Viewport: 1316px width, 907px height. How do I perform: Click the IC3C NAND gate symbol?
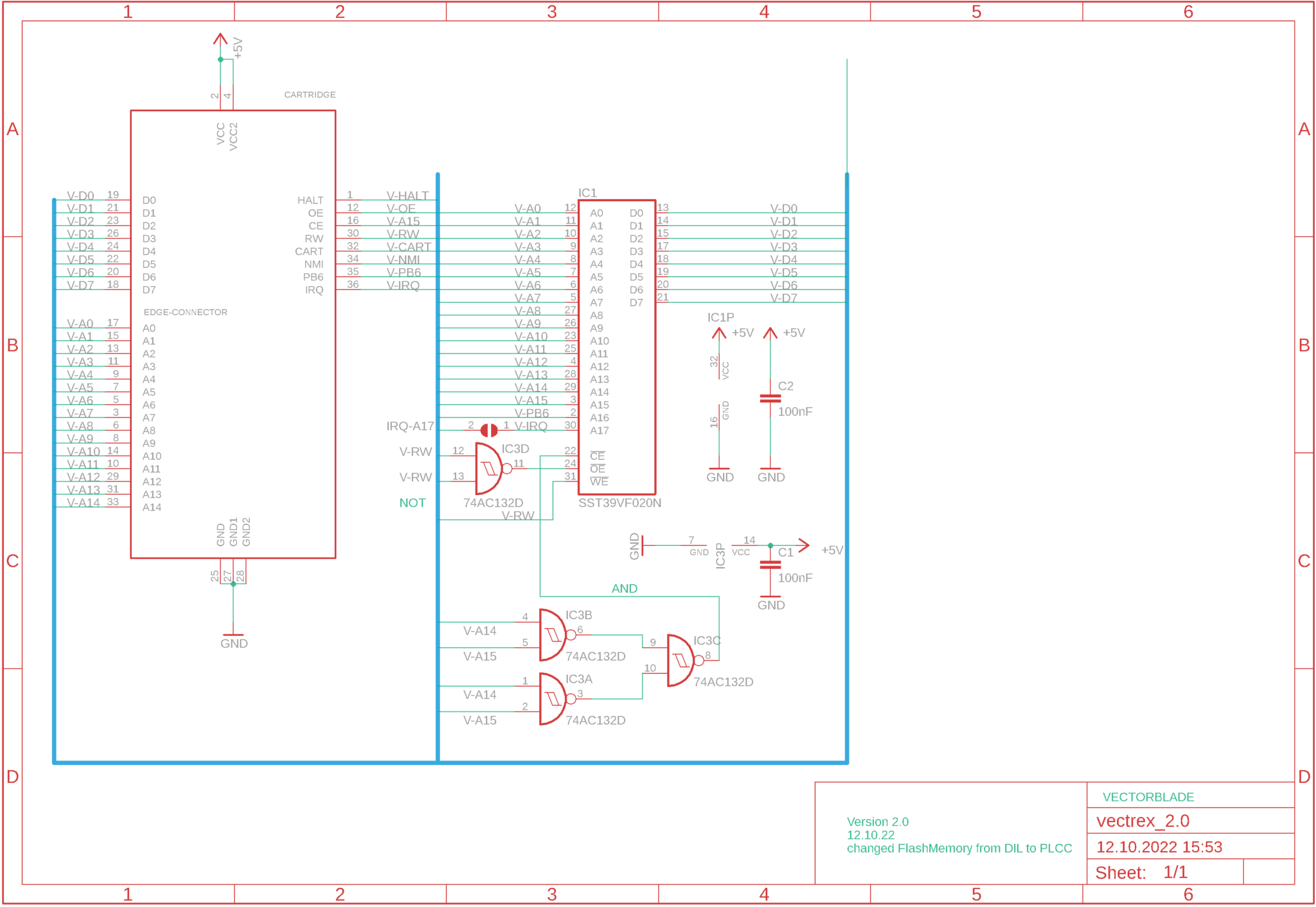pos(680,661)
